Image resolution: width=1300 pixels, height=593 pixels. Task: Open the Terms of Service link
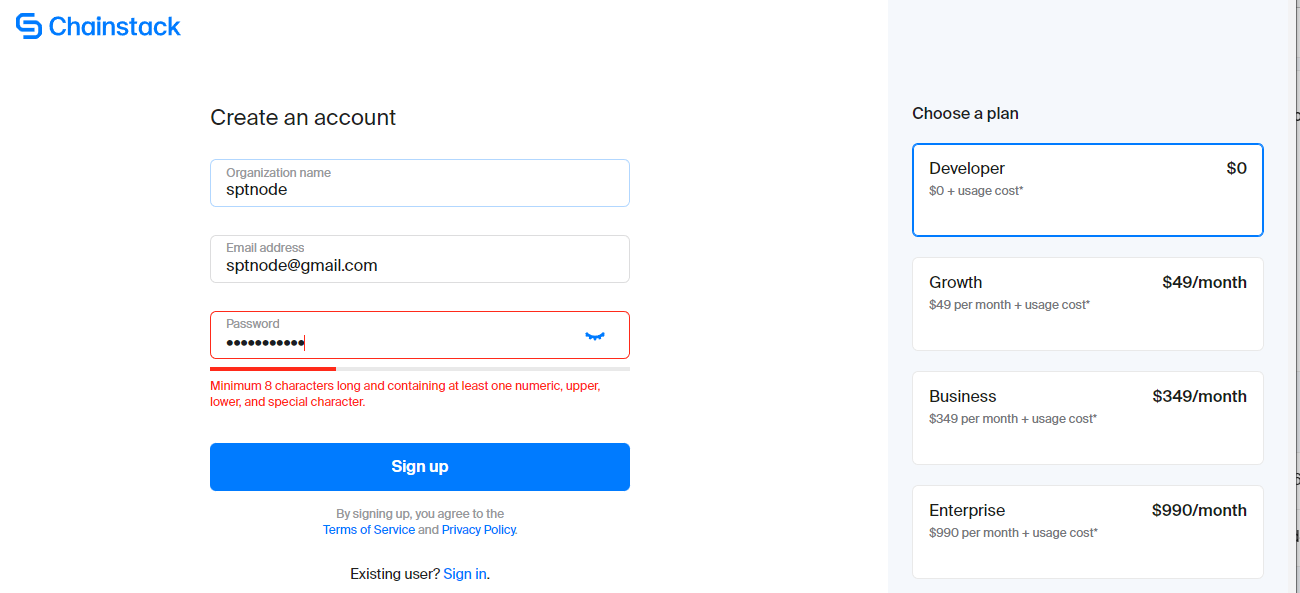tap(368, 530)
